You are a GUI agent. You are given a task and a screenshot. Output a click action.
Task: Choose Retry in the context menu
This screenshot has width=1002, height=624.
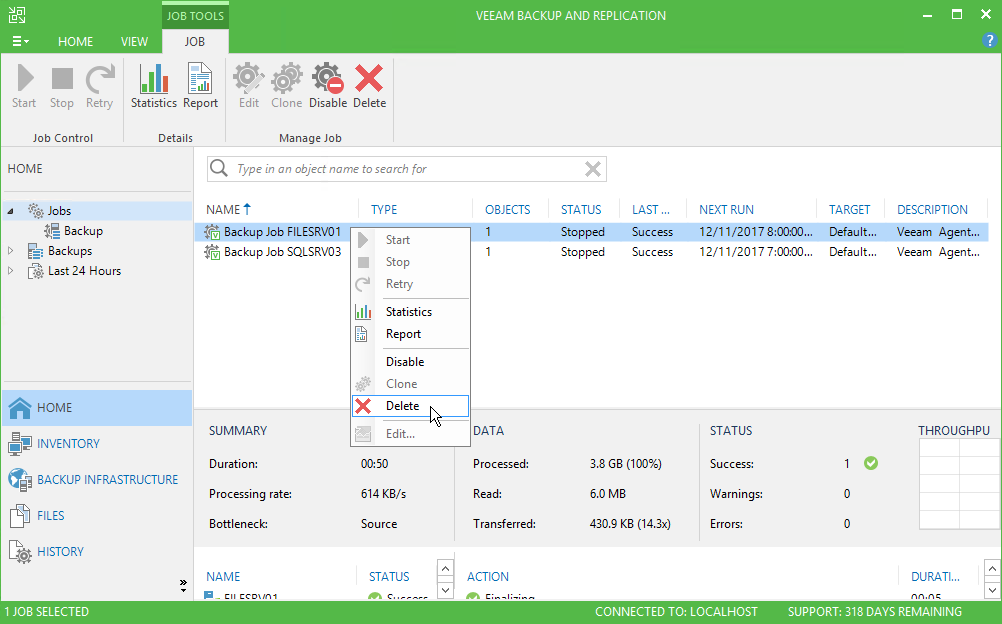click(x=410, y=284)
